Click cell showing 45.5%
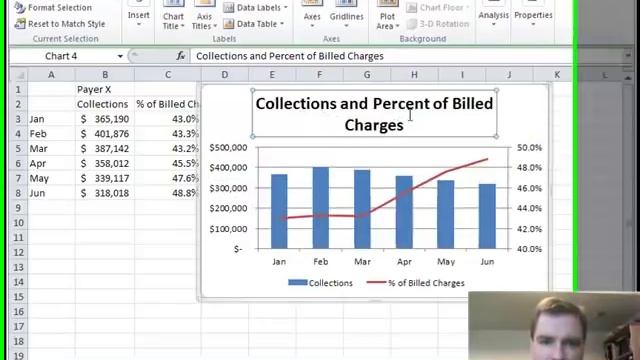This screenshot has height=360, width=640. pos(167,163)
